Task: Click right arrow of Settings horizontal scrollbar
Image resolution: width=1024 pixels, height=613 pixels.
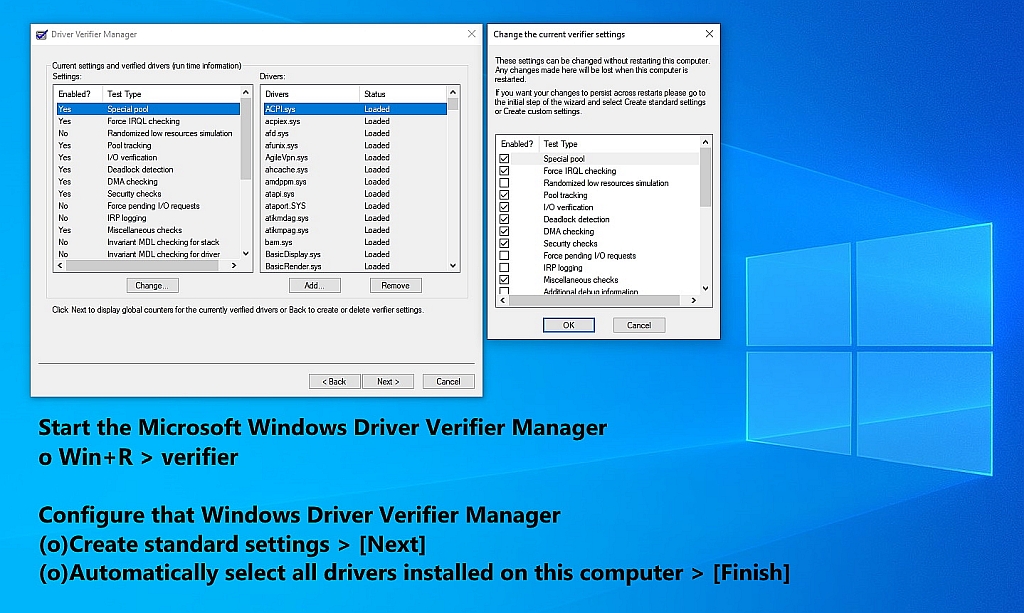Action: pos(234,266)
